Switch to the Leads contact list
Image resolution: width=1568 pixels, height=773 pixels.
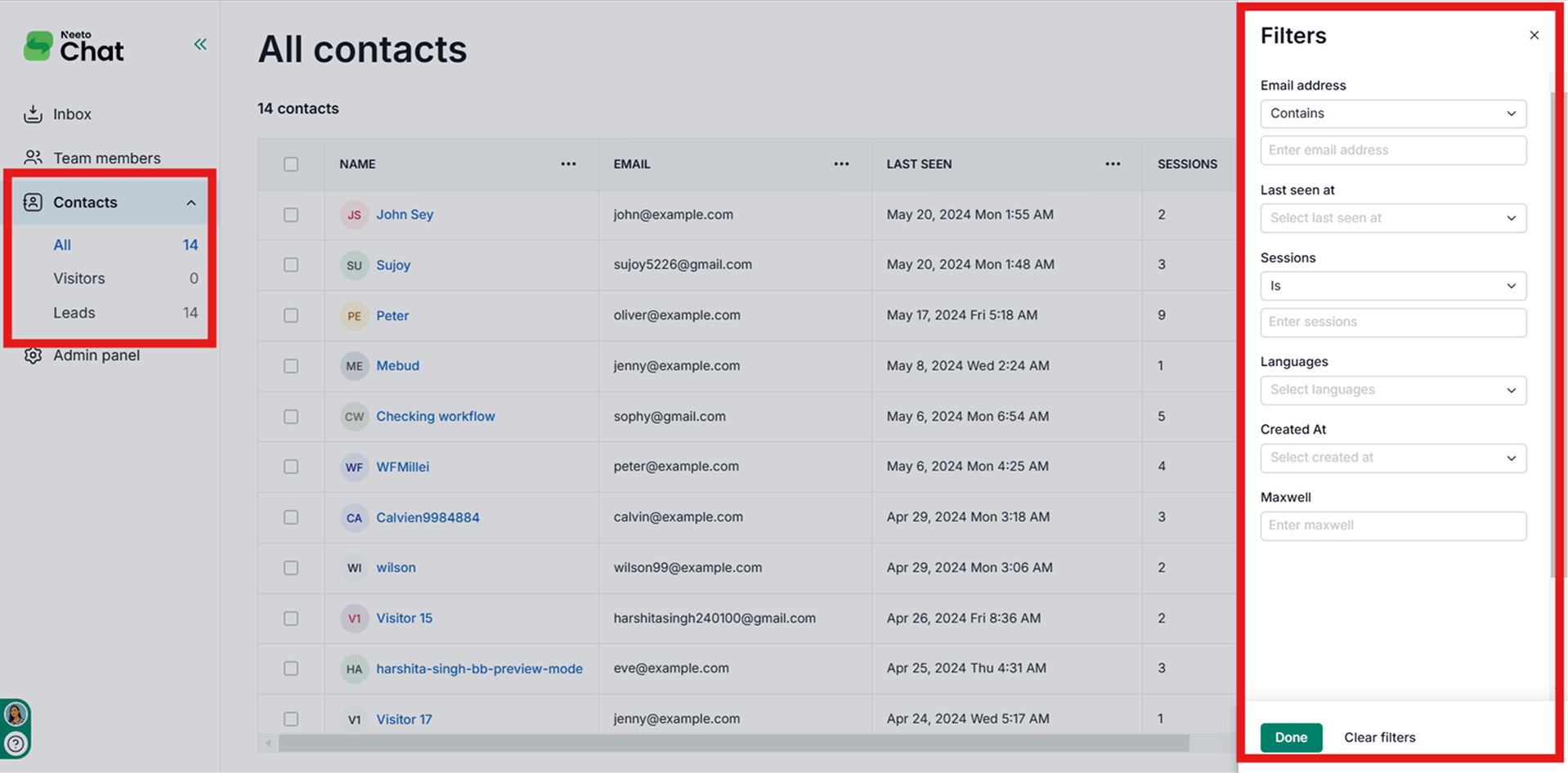coord(74,313)
